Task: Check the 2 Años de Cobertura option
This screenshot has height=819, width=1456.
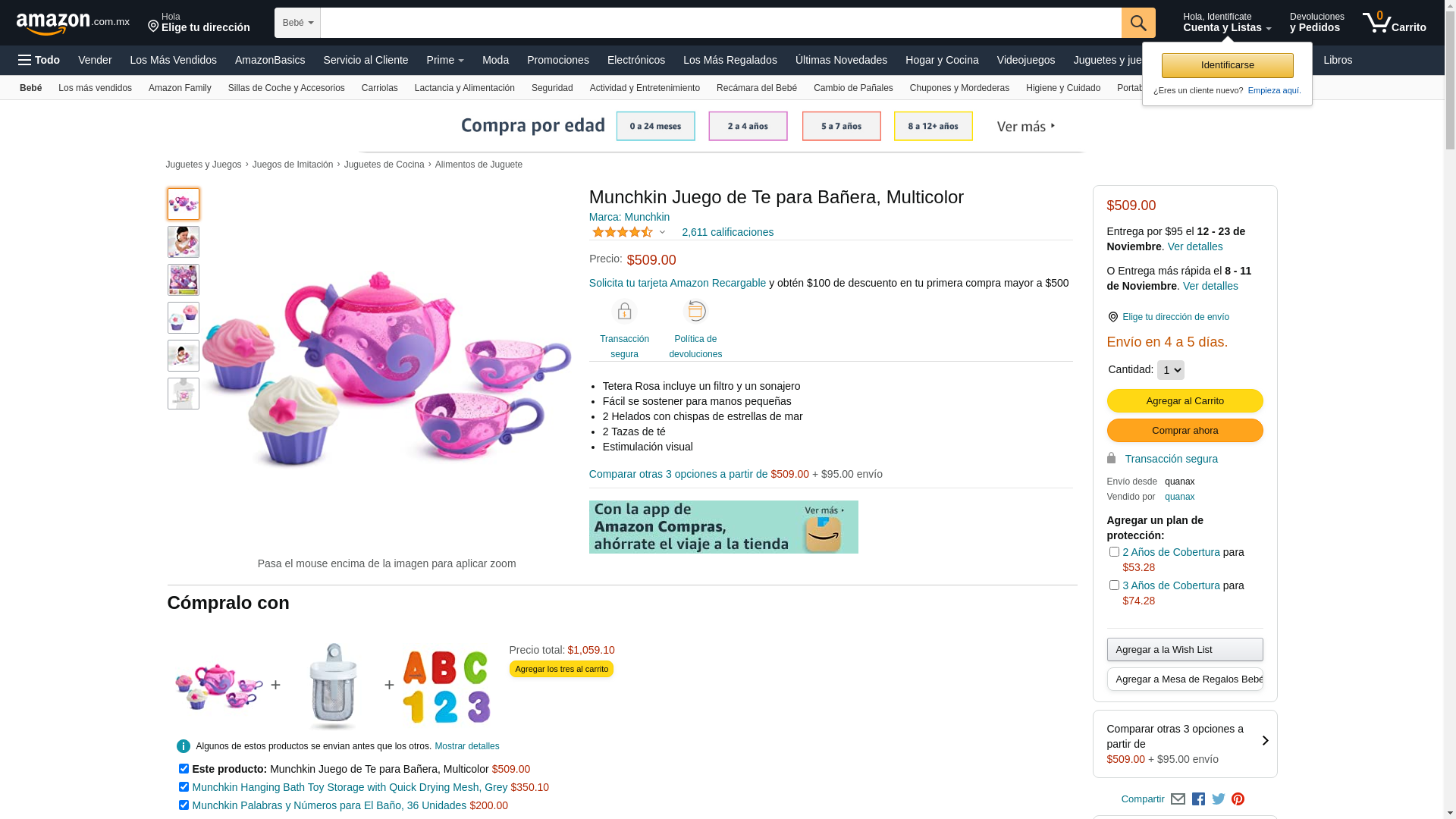Action: coord(1114,552)
